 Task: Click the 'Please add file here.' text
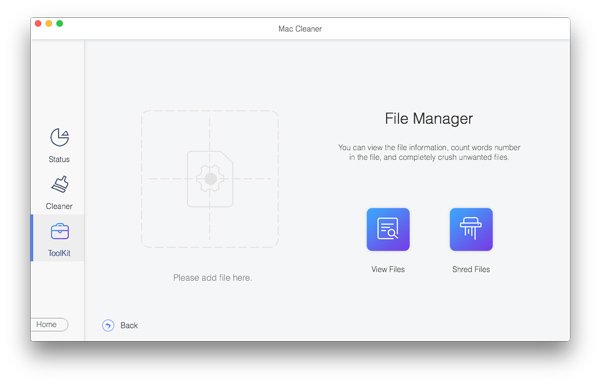click(x=212, y=278)
